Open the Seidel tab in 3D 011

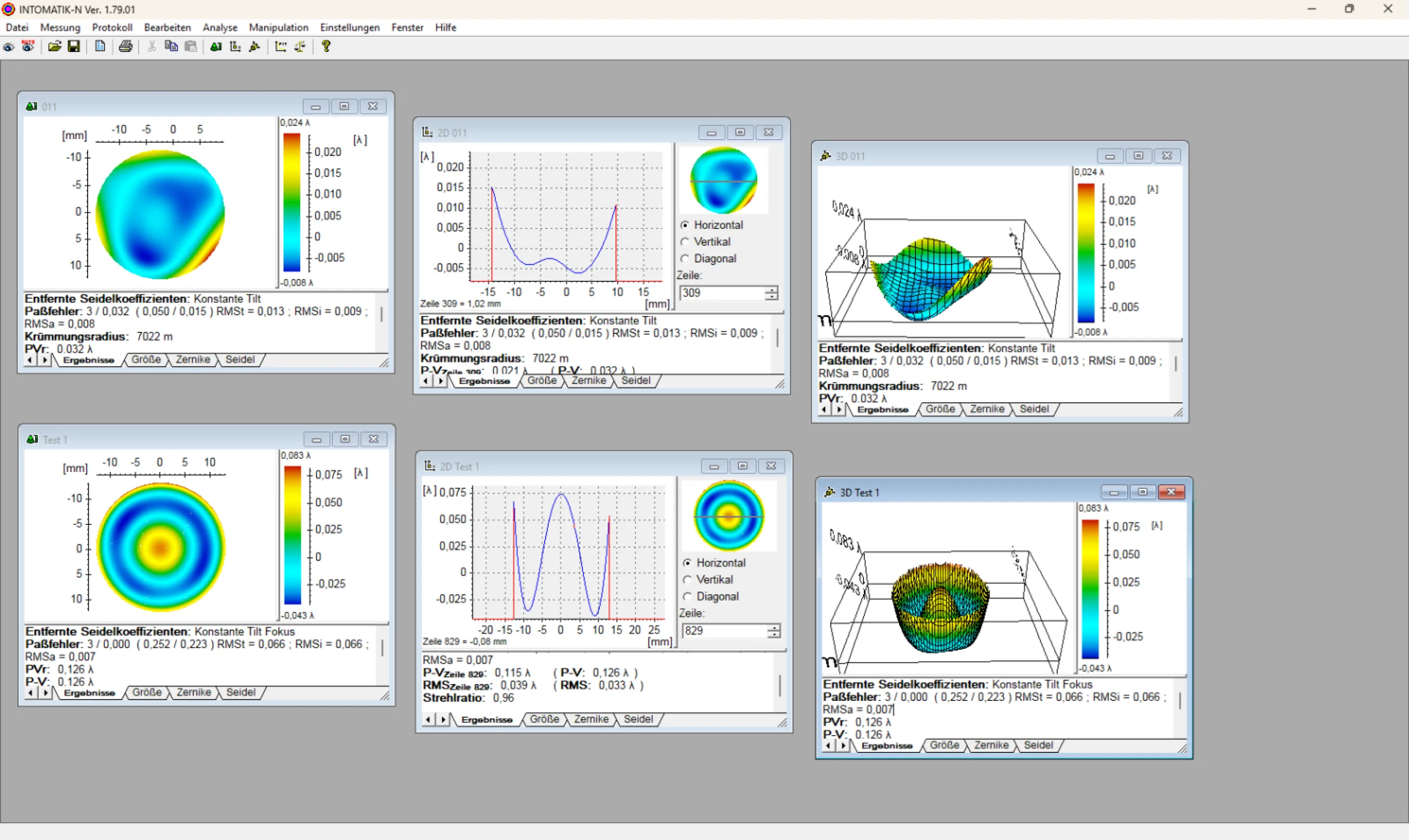1034,409
